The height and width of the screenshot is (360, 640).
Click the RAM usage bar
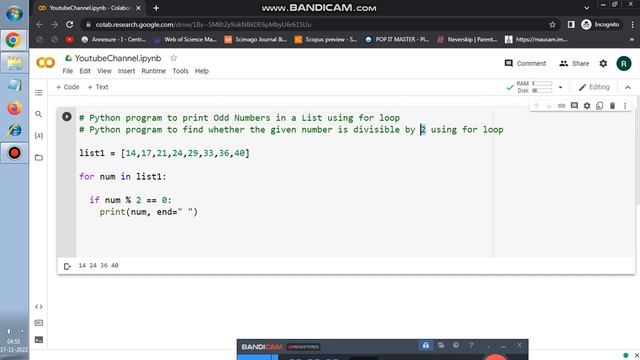click(x=542, y=83)
